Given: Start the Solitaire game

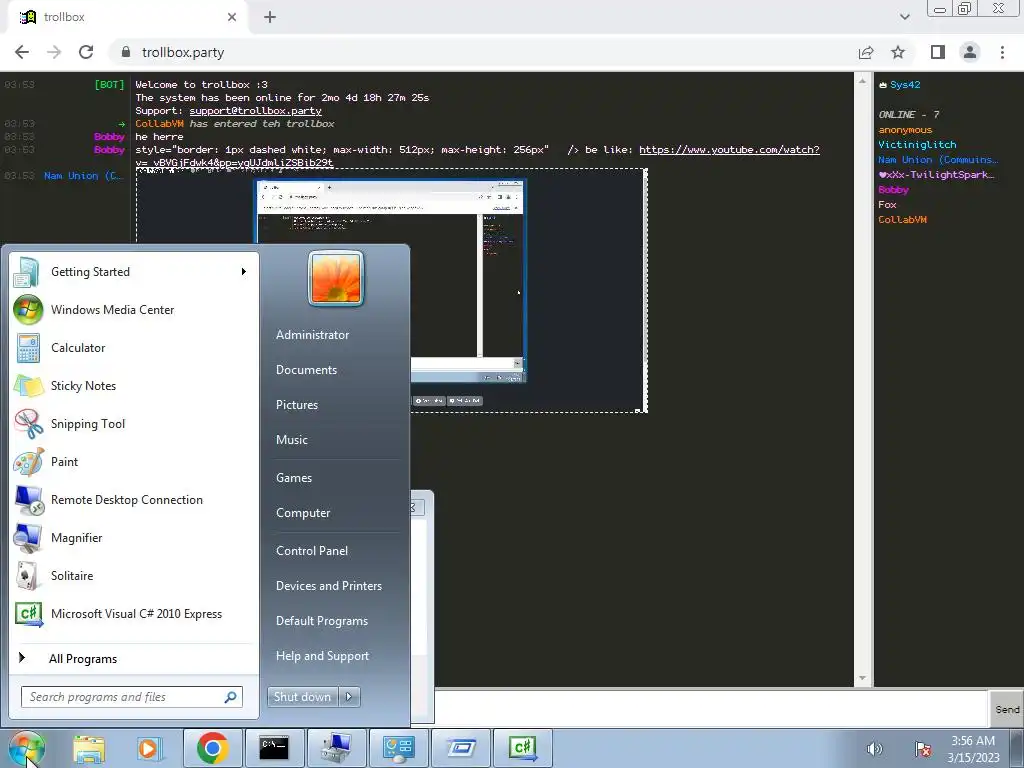Looking at the screenshot, I should [x=134, y=575].
